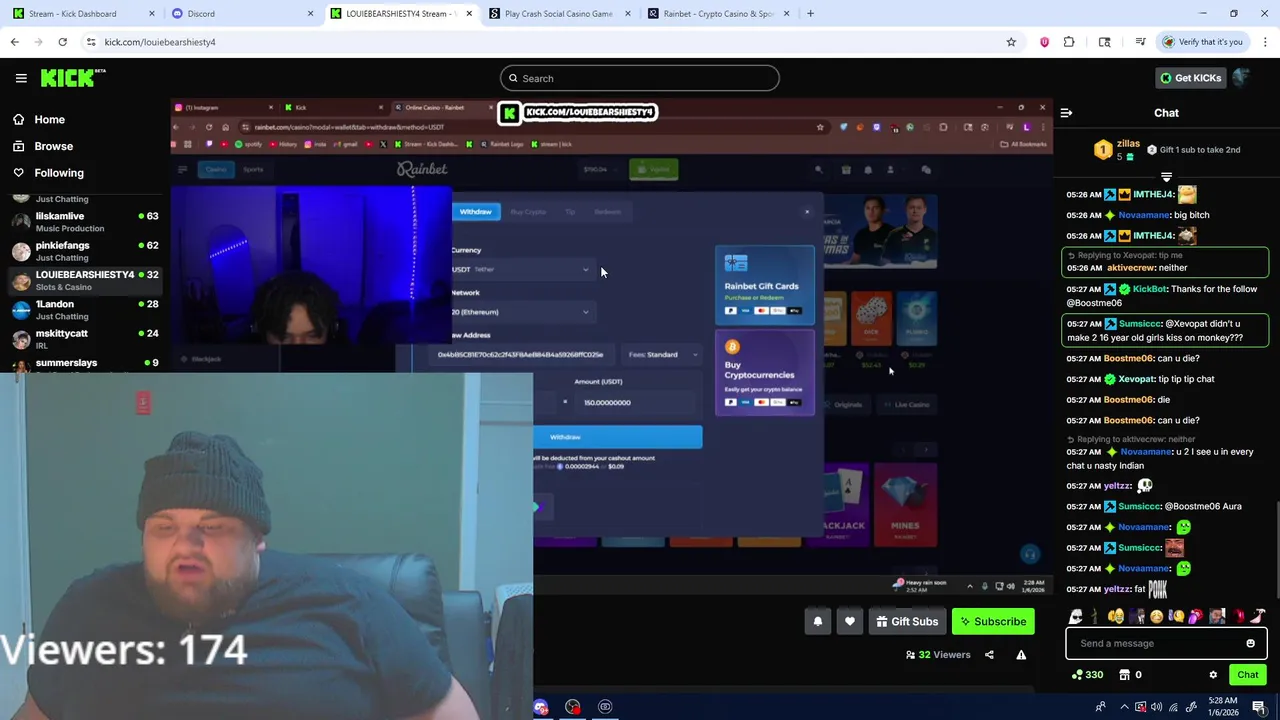Click Xevopat username in the tip tip tip chat message

tap(1136, 379)
